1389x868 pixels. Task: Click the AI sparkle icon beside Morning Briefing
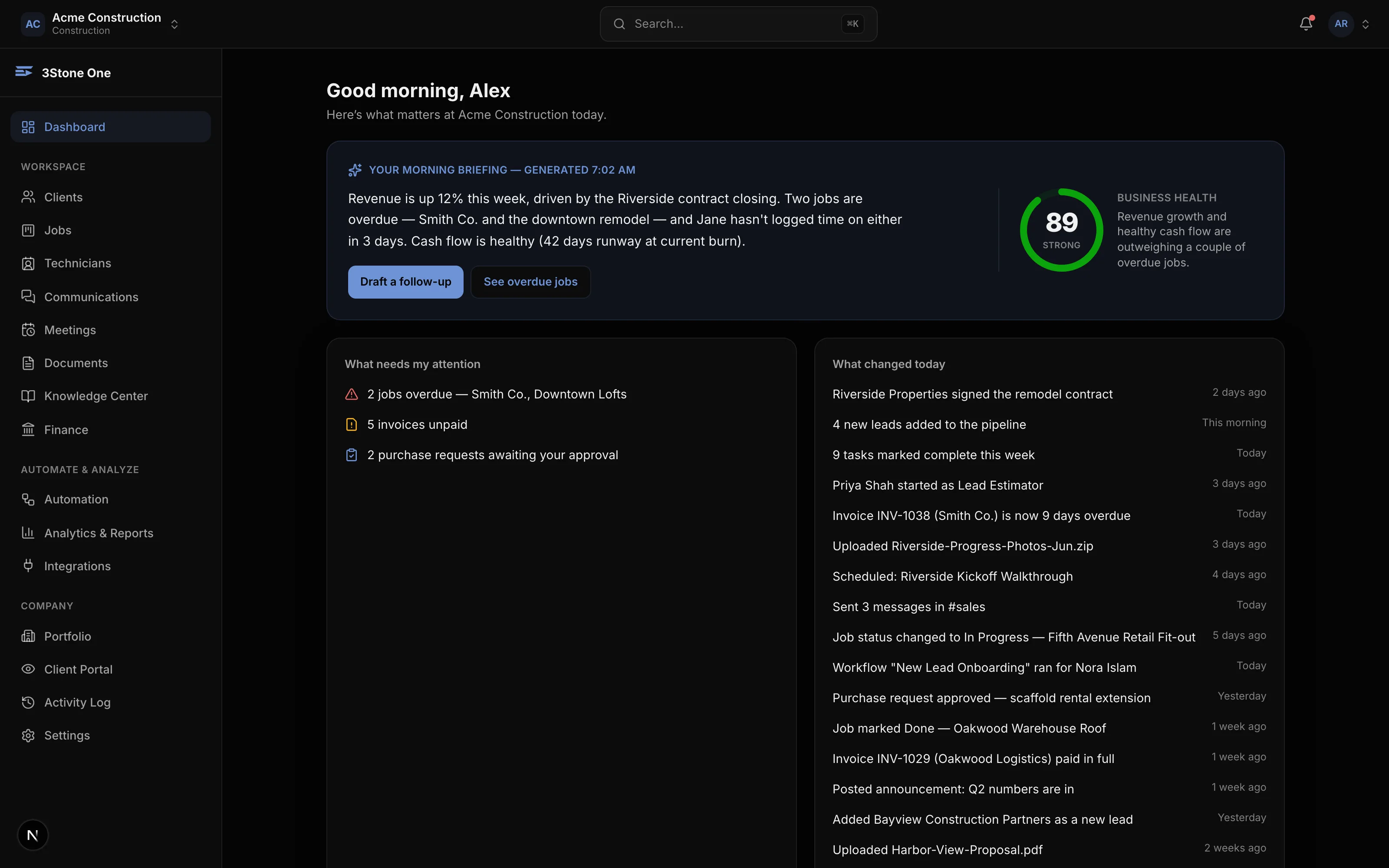click(355, 170)
